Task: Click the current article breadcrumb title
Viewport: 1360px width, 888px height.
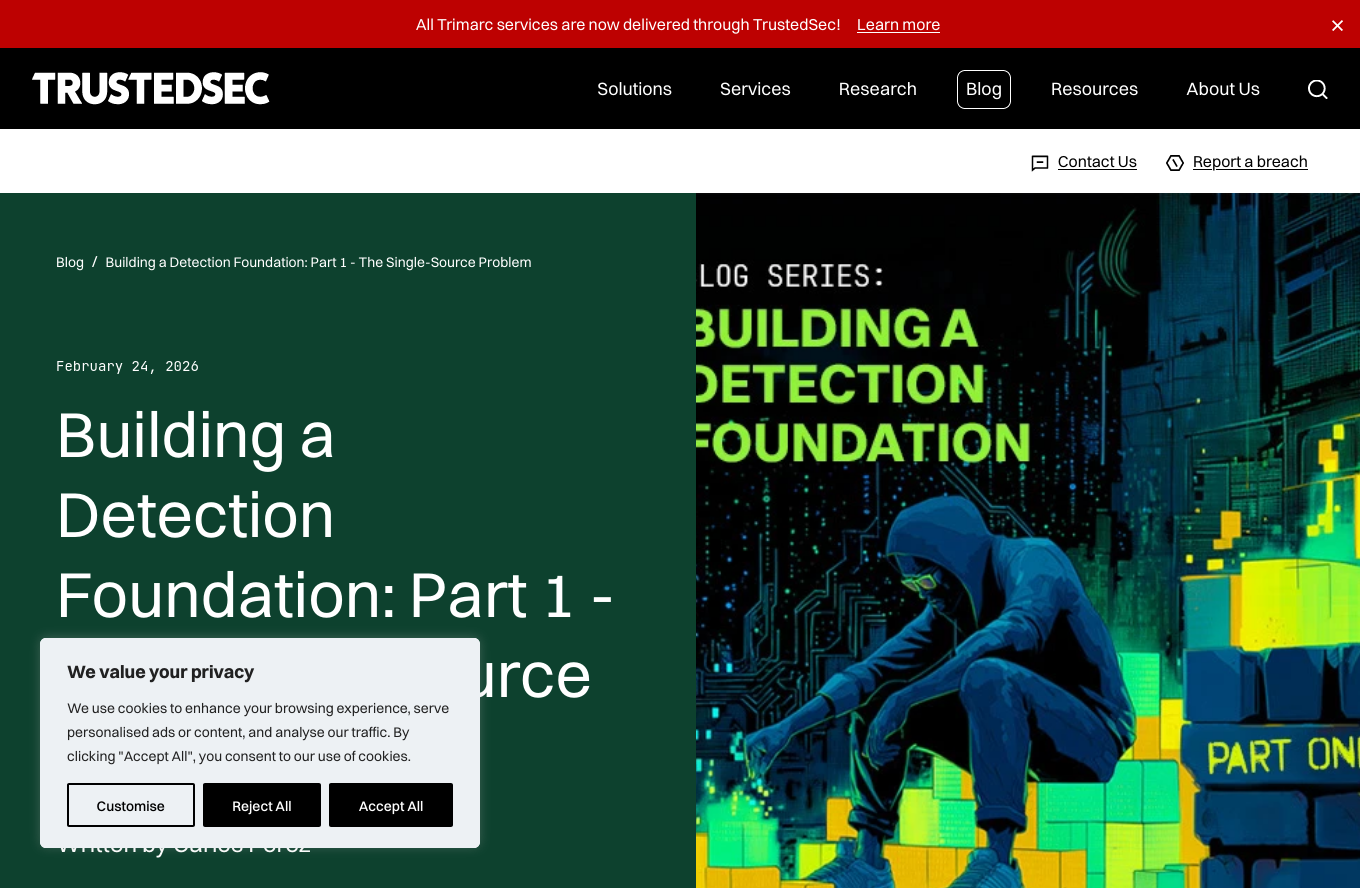Action: pos(318,262)
